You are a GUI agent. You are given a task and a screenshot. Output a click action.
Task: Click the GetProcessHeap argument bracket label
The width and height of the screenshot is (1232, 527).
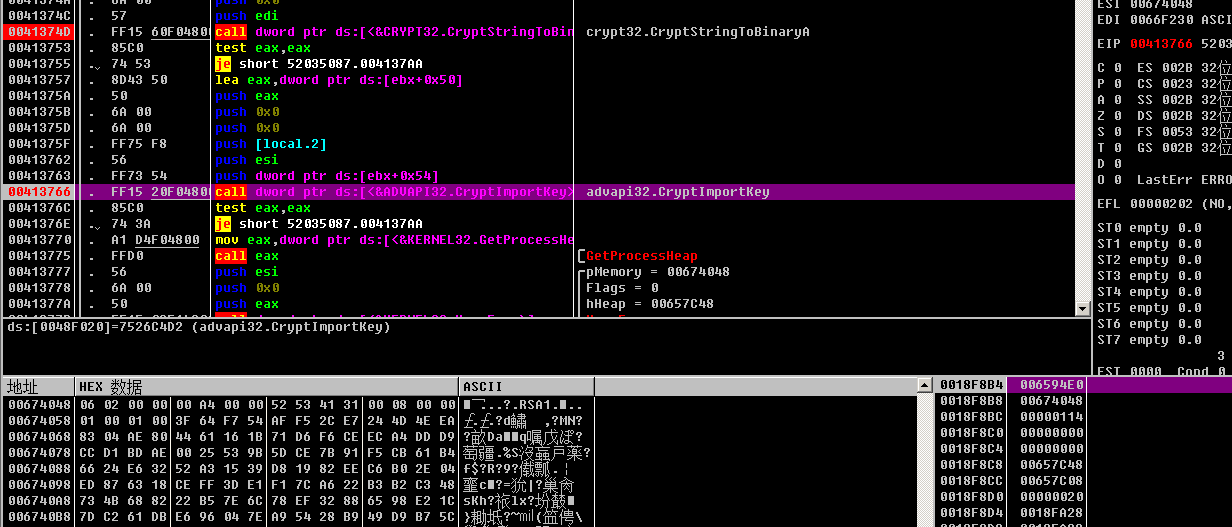pos(642,256)
